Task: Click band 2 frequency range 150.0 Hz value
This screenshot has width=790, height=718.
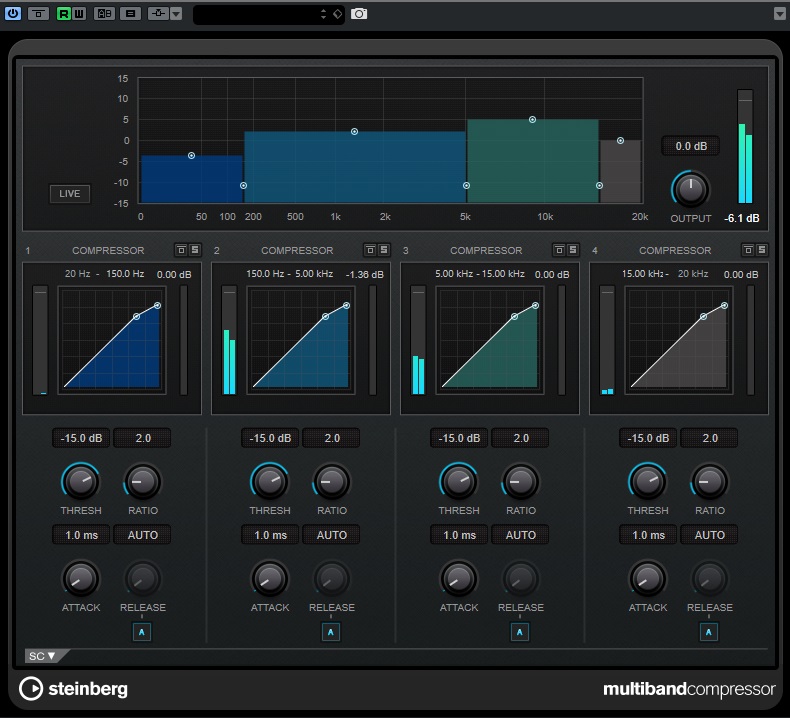Action: coord(266,274)
